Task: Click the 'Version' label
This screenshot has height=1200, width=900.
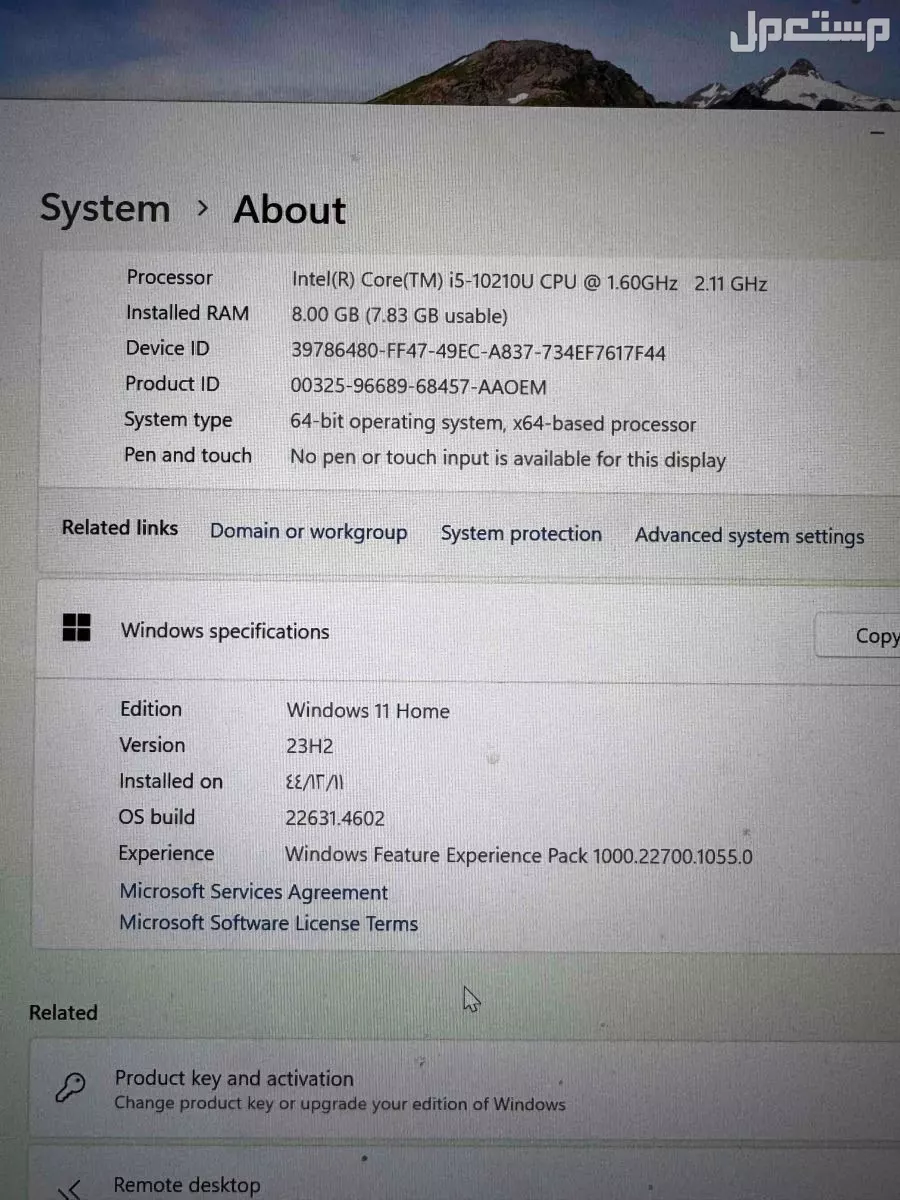Action: pyautogui.click(x=152, y=745)
